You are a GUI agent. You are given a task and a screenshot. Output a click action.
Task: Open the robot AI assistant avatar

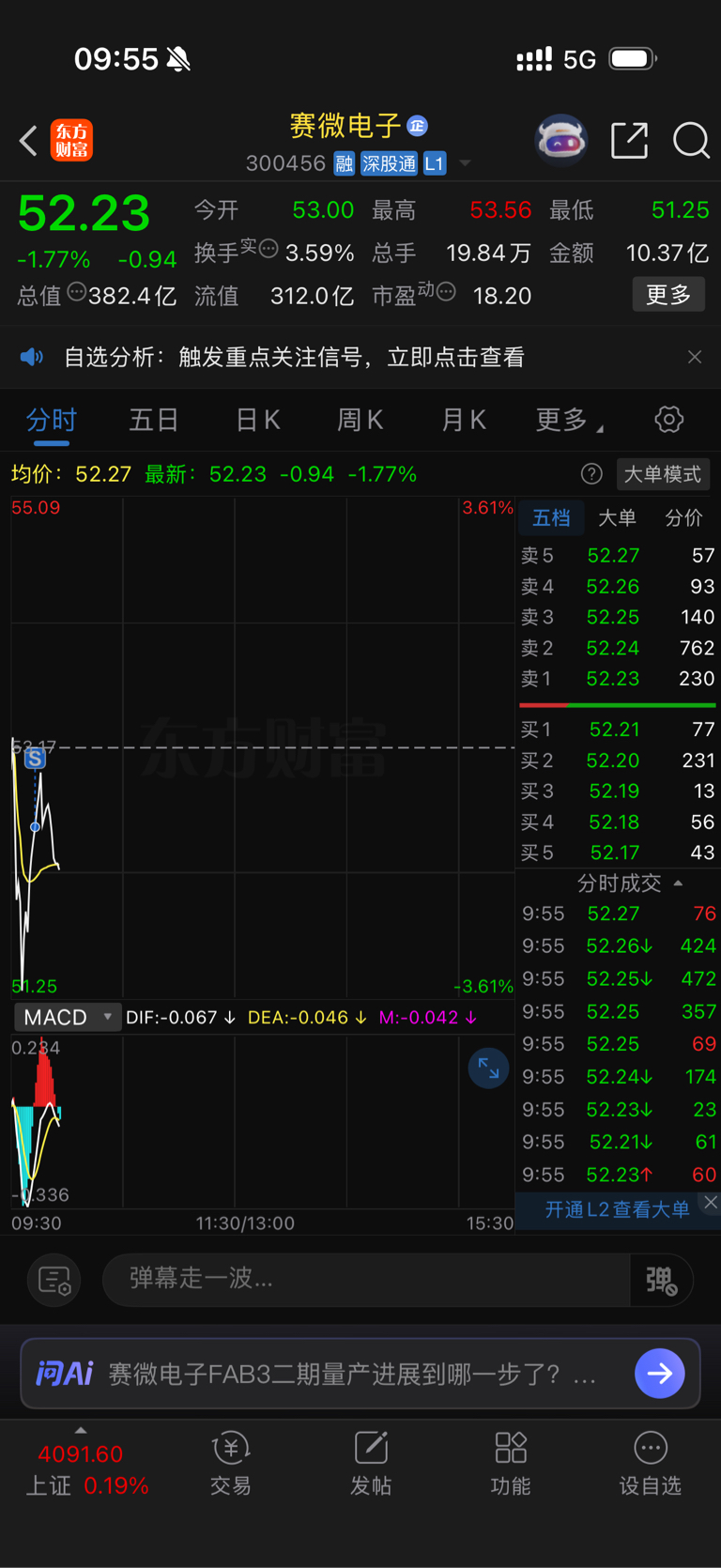pyautogui.click(x=561, y=141)
